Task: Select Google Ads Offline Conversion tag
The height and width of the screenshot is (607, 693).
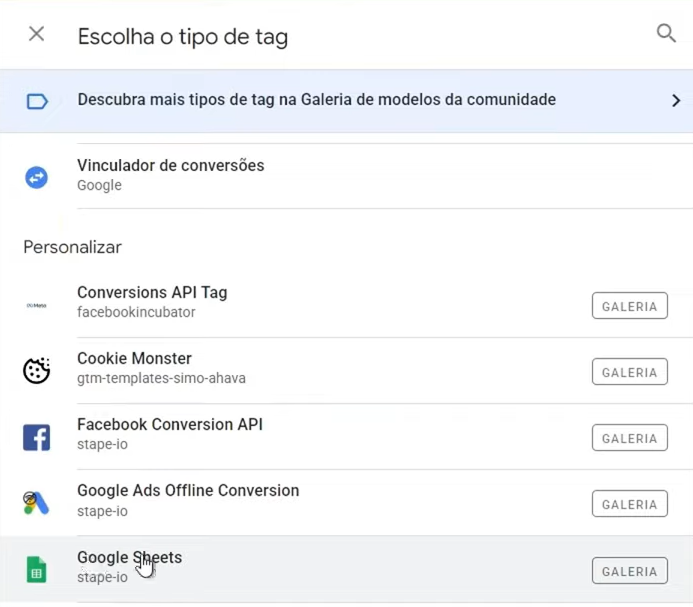Action: (x=188, y=491)
